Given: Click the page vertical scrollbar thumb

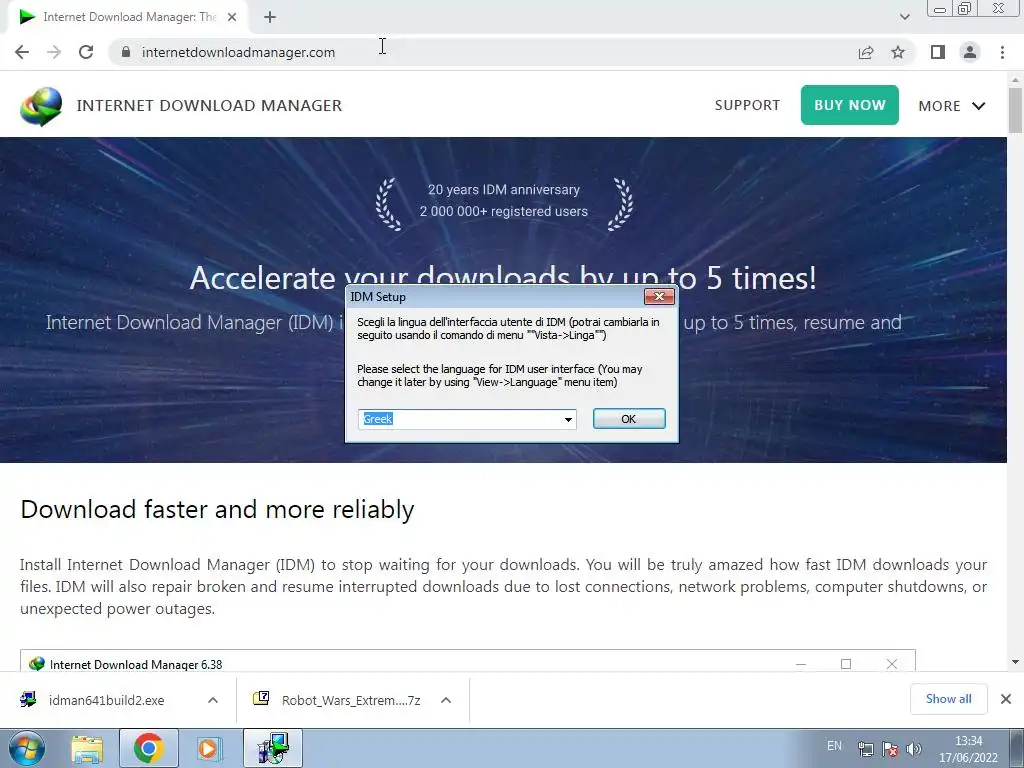Looking at the screenshot, I should coord(1015,110).
